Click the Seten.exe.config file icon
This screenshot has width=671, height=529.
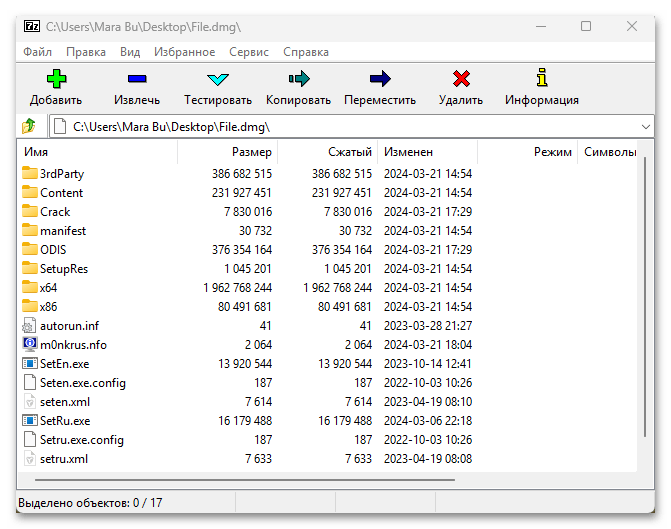tap(30, 382)
